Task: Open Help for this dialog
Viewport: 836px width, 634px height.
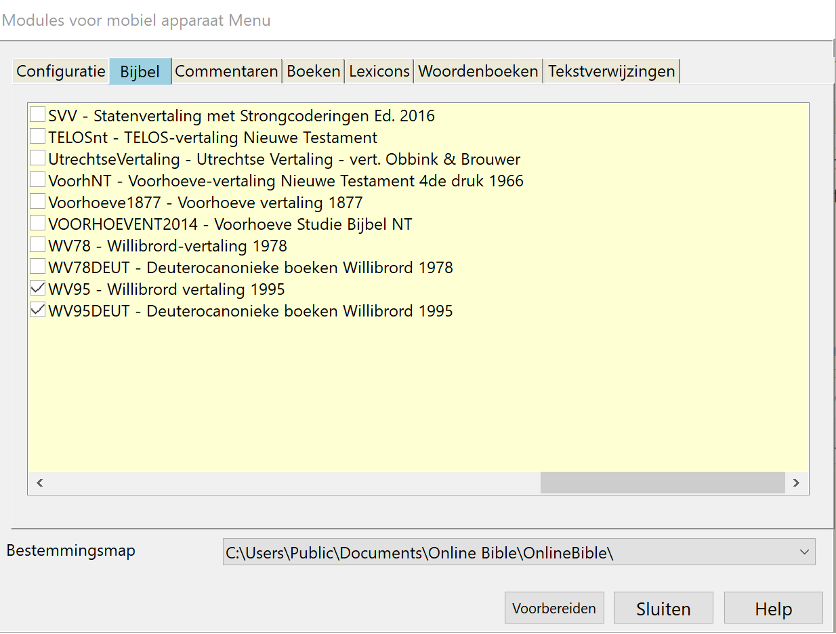Action: pyautogui.click(x=773, y=608)
